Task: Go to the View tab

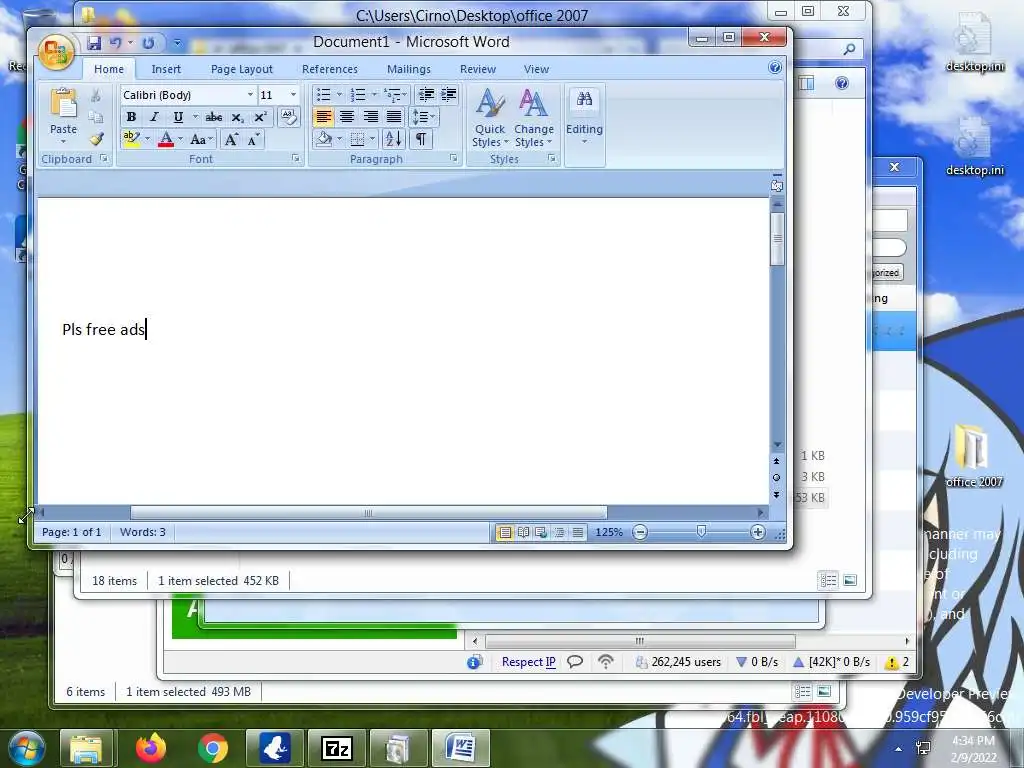Action: coord(536,69)
